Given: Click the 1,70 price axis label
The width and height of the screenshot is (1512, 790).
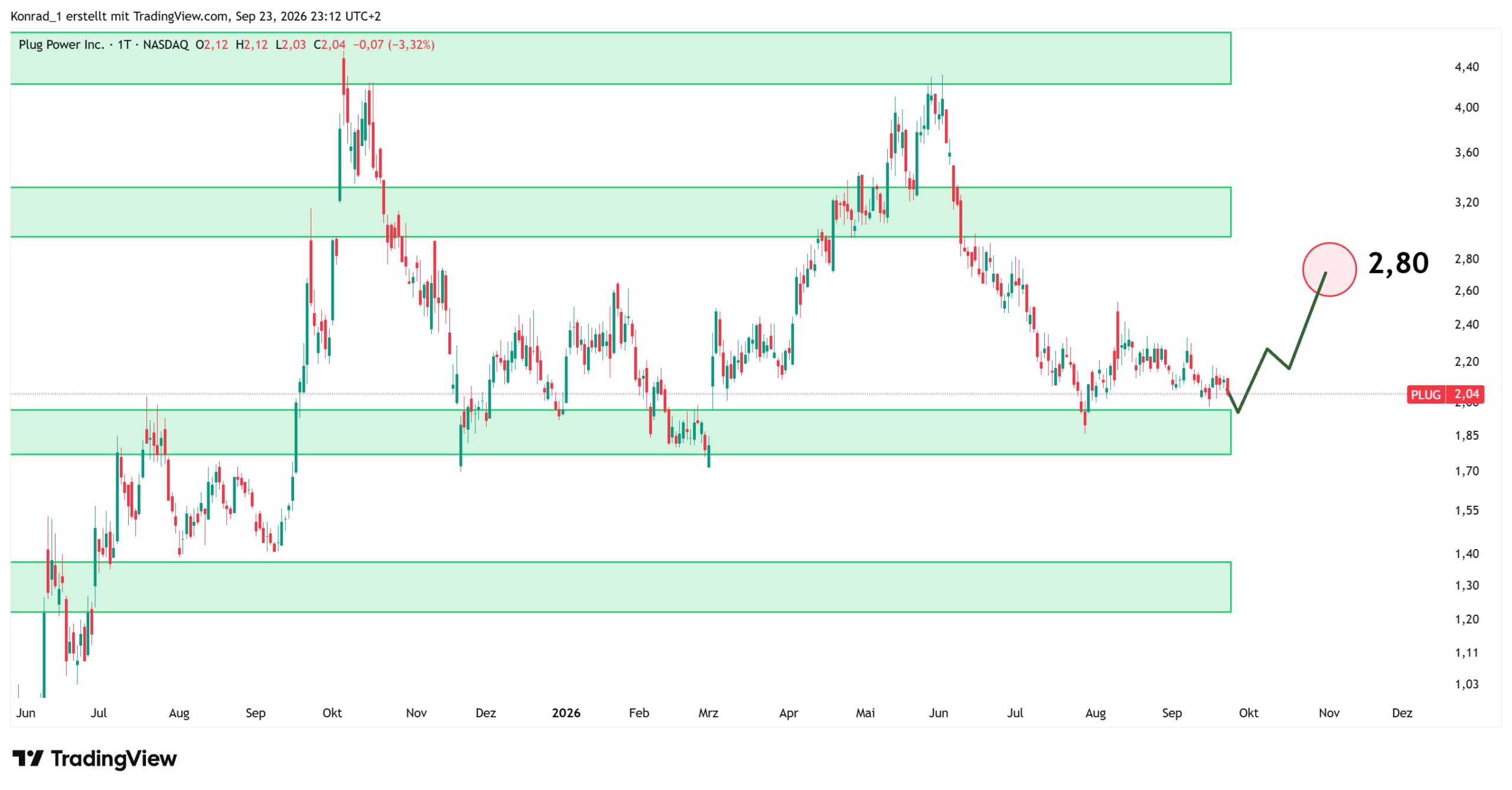Looking at the screenshot, I should point(1466,472).
